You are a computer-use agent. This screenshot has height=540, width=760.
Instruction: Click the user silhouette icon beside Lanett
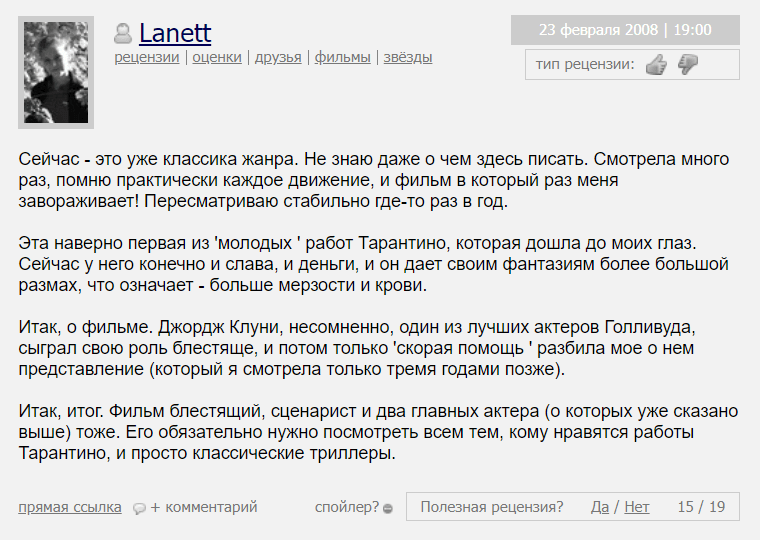coord(123,33)
